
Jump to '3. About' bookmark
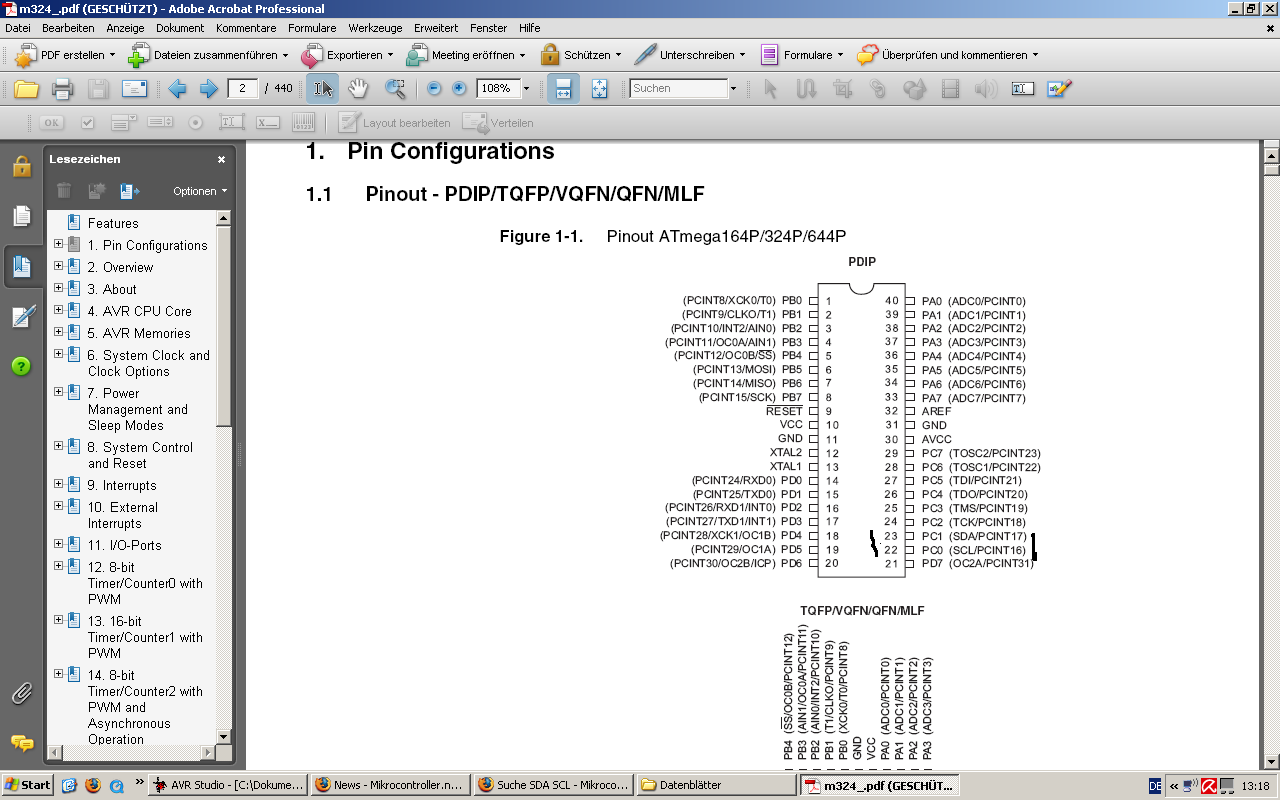112,289
